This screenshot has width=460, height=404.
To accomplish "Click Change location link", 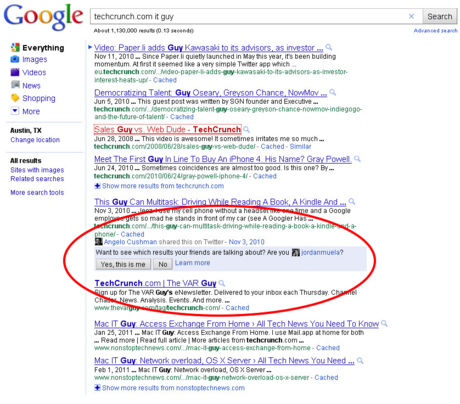I will (x=35, y=140).
